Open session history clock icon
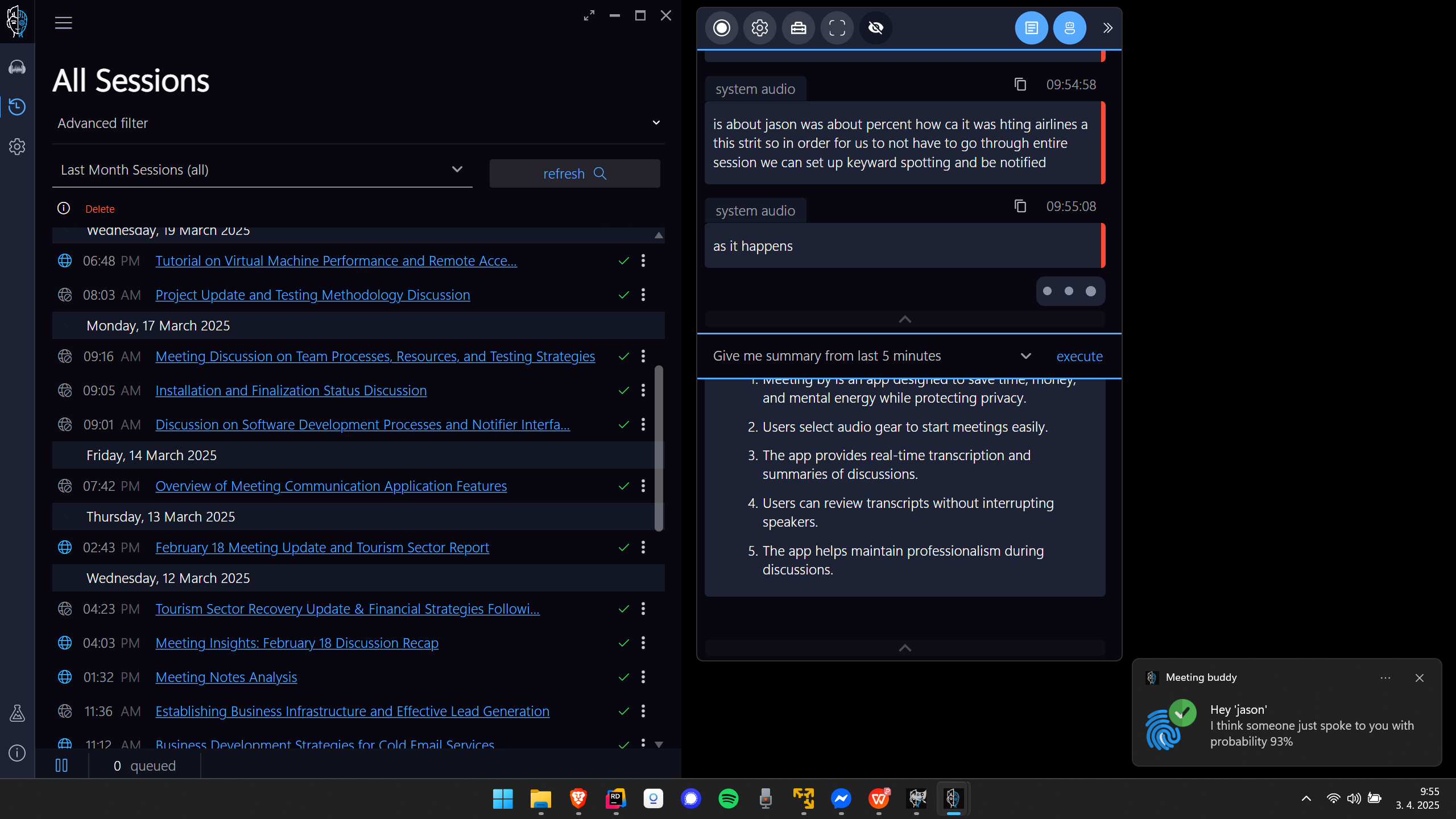Image resolution: width=1456 pixels, height=819 pixels. (17, 107)
